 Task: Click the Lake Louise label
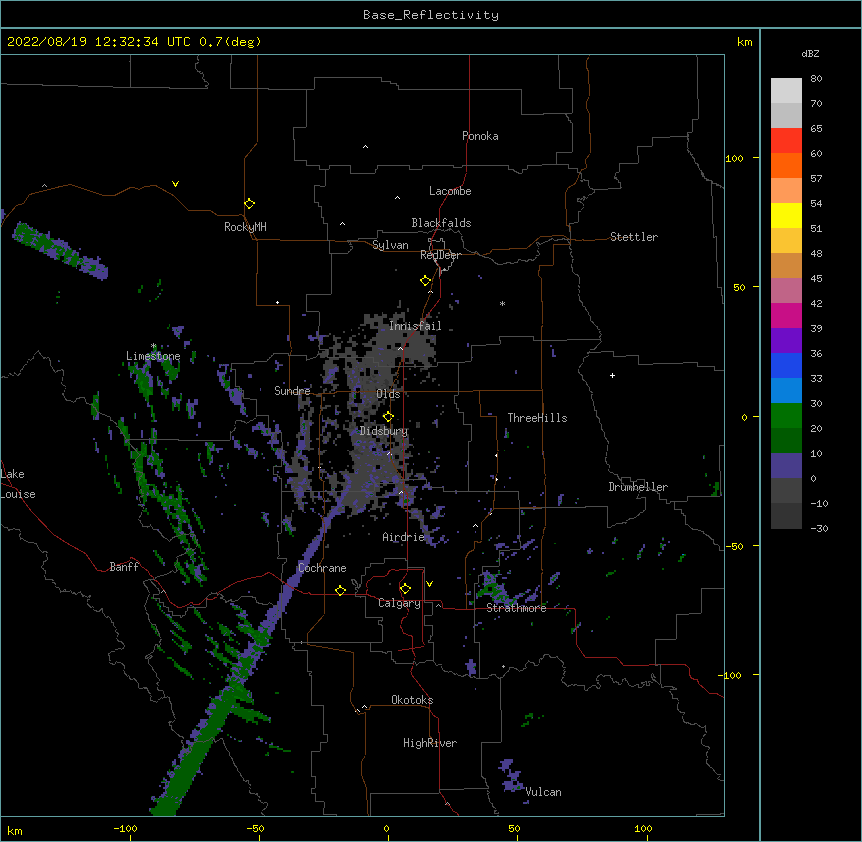coord(18,484)
